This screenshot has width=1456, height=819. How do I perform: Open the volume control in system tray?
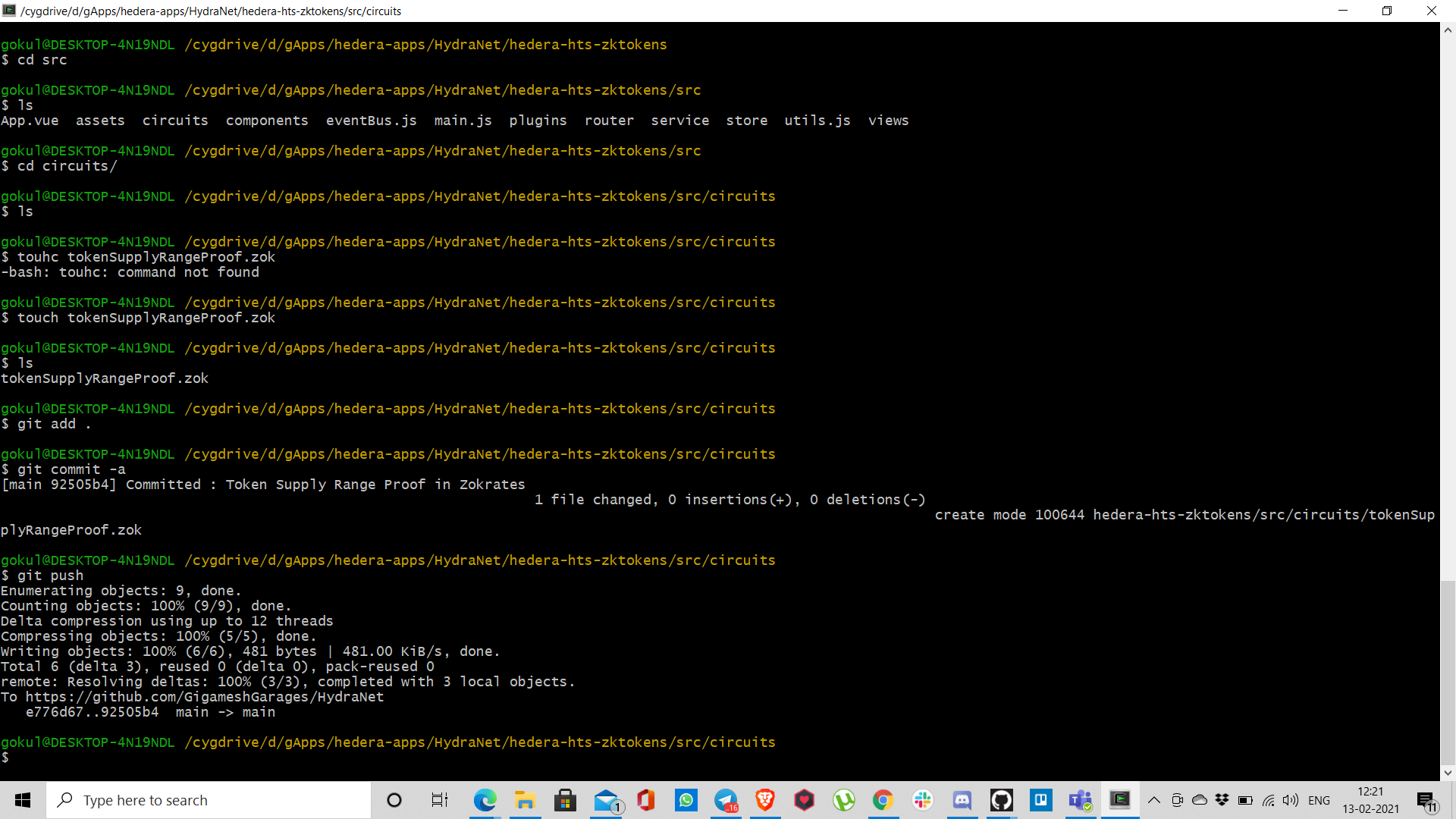click(x=1291, y=800)
